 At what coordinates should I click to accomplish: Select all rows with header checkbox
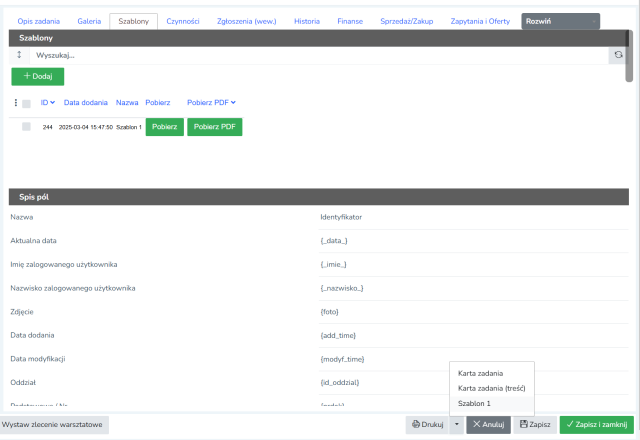pos(26,104)
